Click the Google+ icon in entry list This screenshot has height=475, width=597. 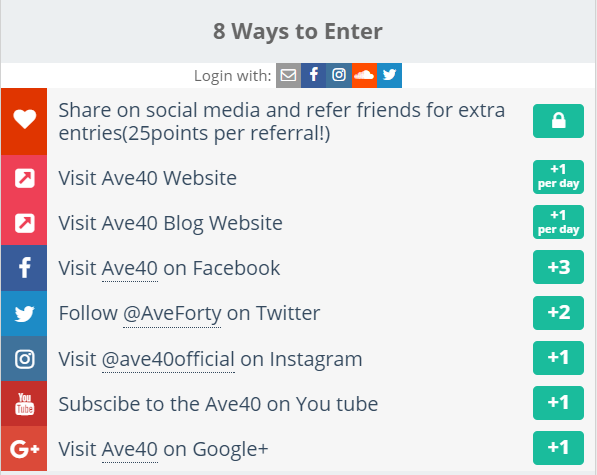coord(24,449)
